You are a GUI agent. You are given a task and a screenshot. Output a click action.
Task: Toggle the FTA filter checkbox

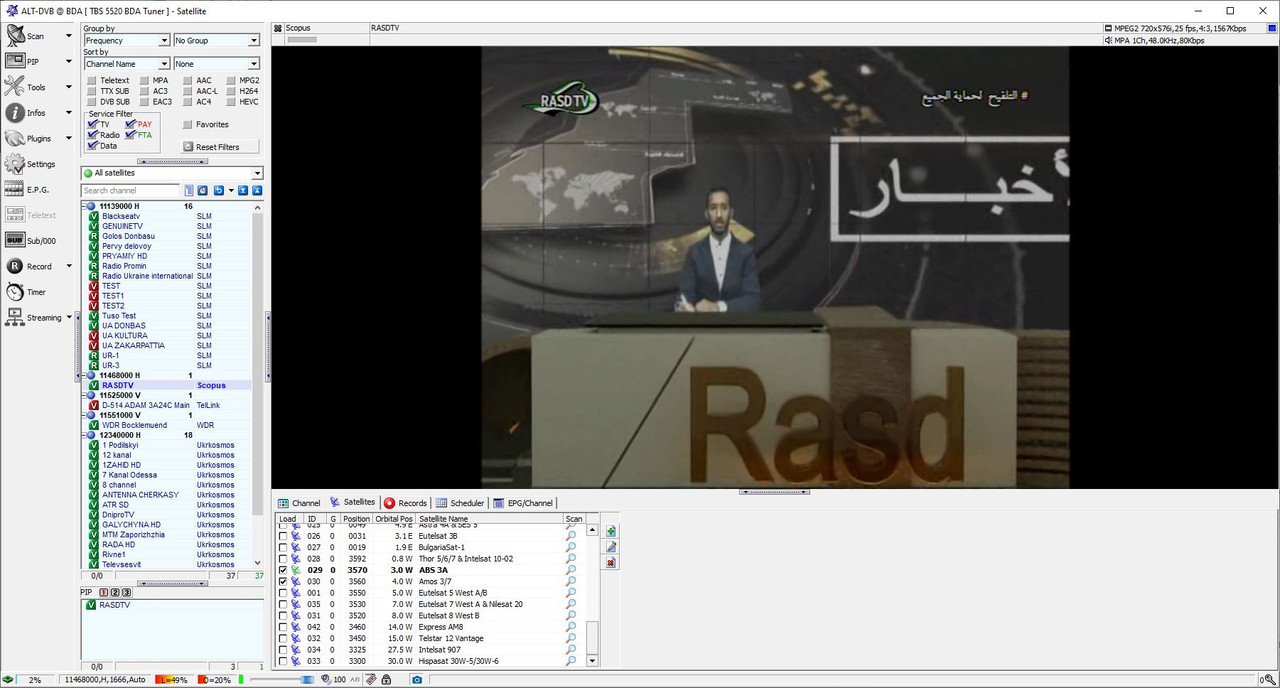[x=131, y=135]
